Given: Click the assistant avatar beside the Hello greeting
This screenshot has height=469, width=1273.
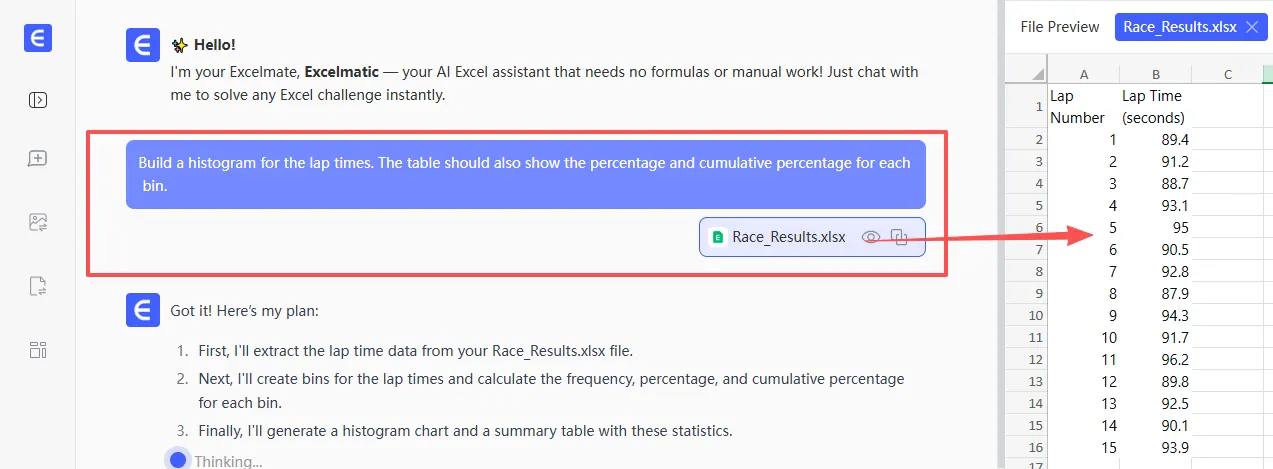Looking at the screenshot, I should [143, 46].
